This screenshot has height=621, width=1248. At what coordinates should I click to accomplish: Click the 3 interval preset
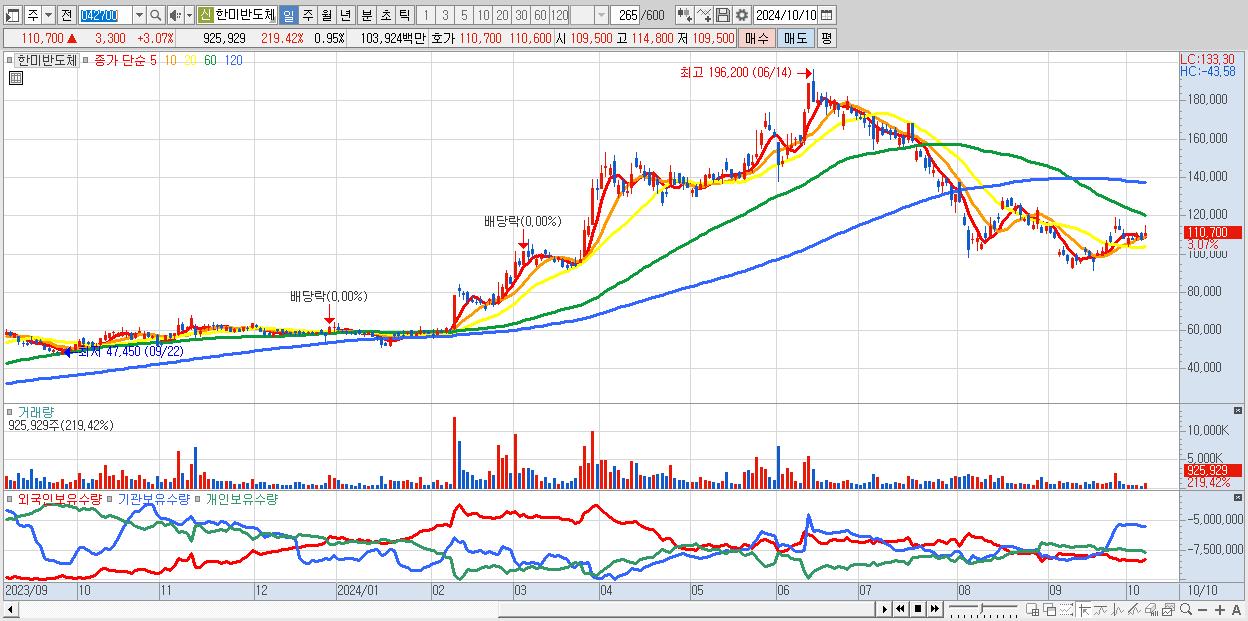[x=445, y=15]
